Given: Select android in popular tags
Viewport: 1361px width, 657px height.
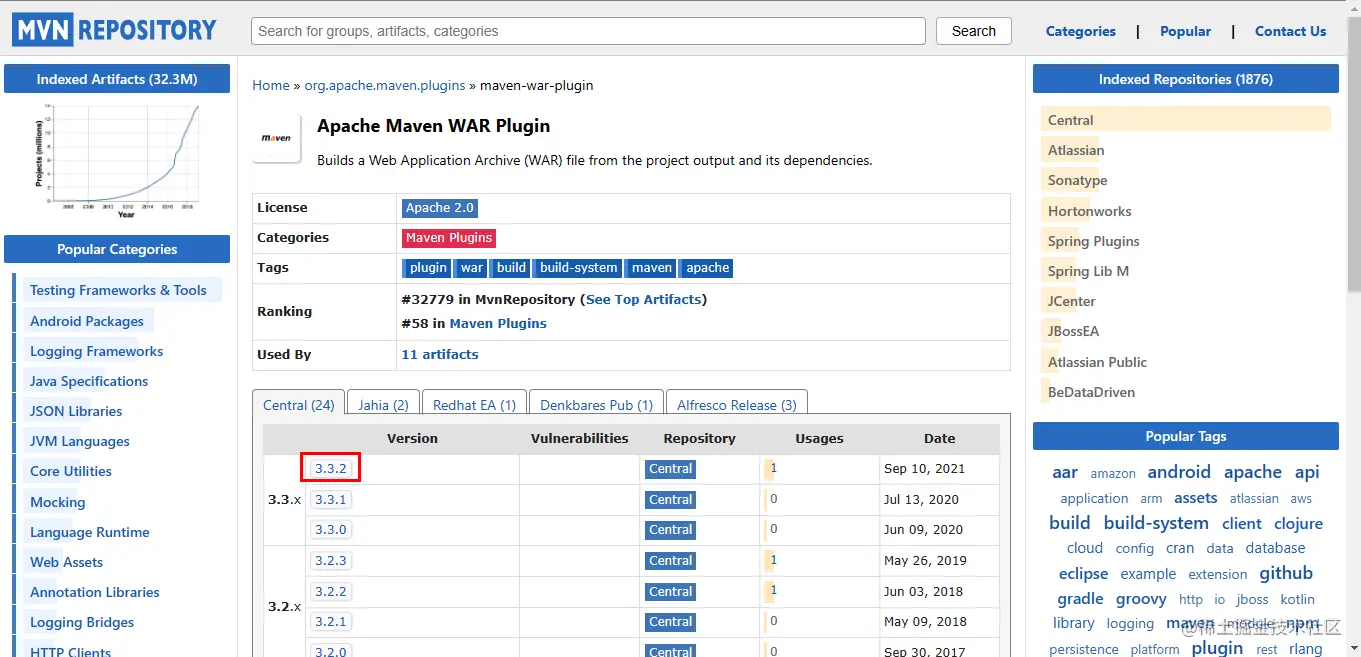Looking at the screenshot, I should 1179,472.
